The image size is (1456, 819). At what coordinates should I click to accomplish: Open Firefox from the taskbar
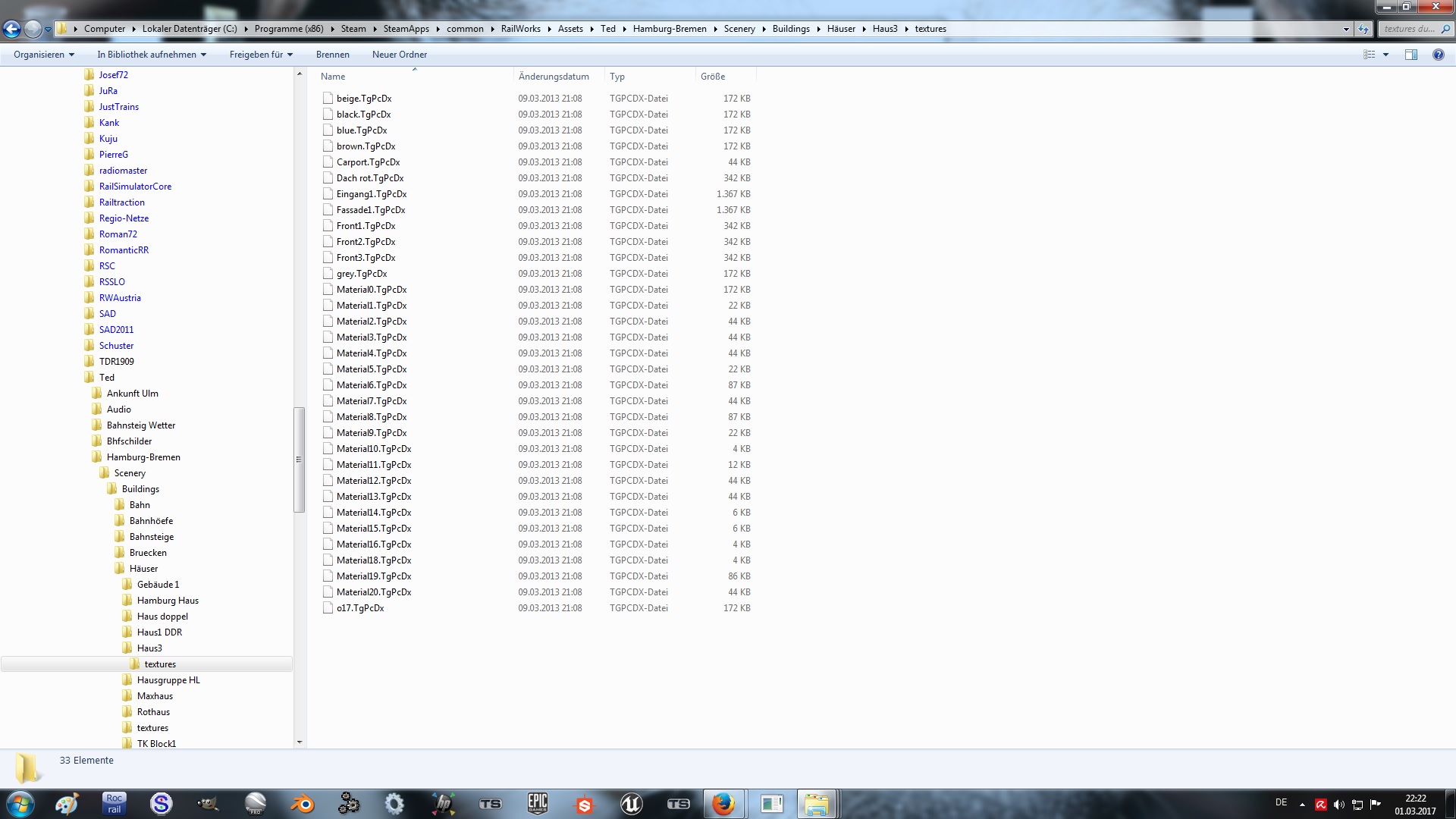coord(723,804)
